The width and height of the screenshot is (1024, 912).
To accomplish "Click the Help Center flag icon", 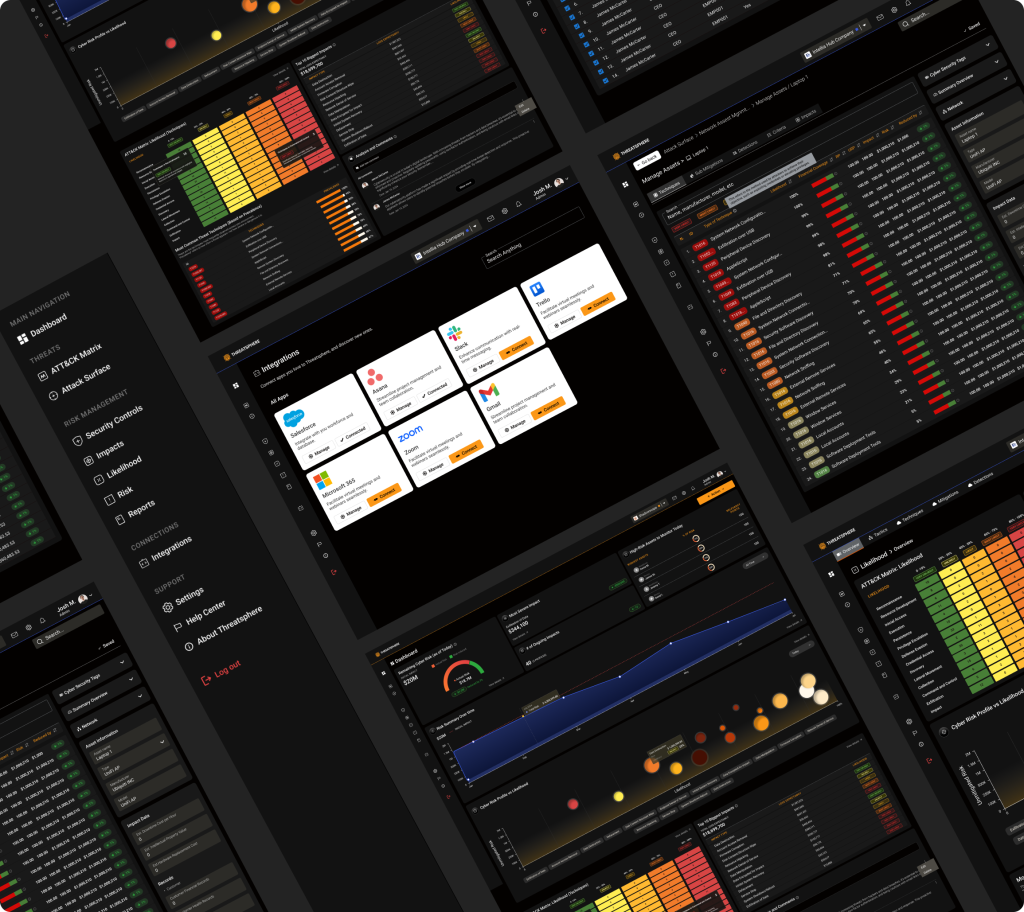I will (x=177, y=627).
